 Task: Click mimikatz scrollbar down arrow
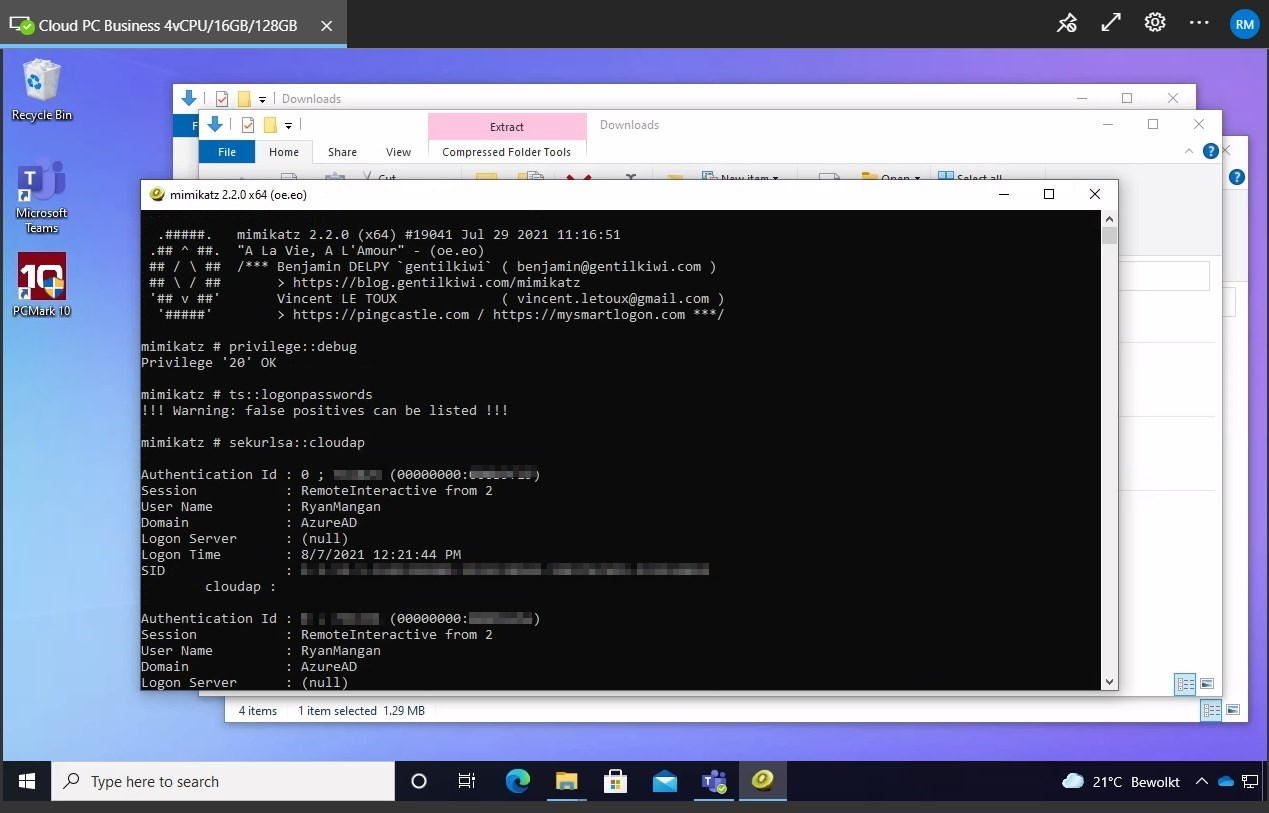(x=1108, y=682)
